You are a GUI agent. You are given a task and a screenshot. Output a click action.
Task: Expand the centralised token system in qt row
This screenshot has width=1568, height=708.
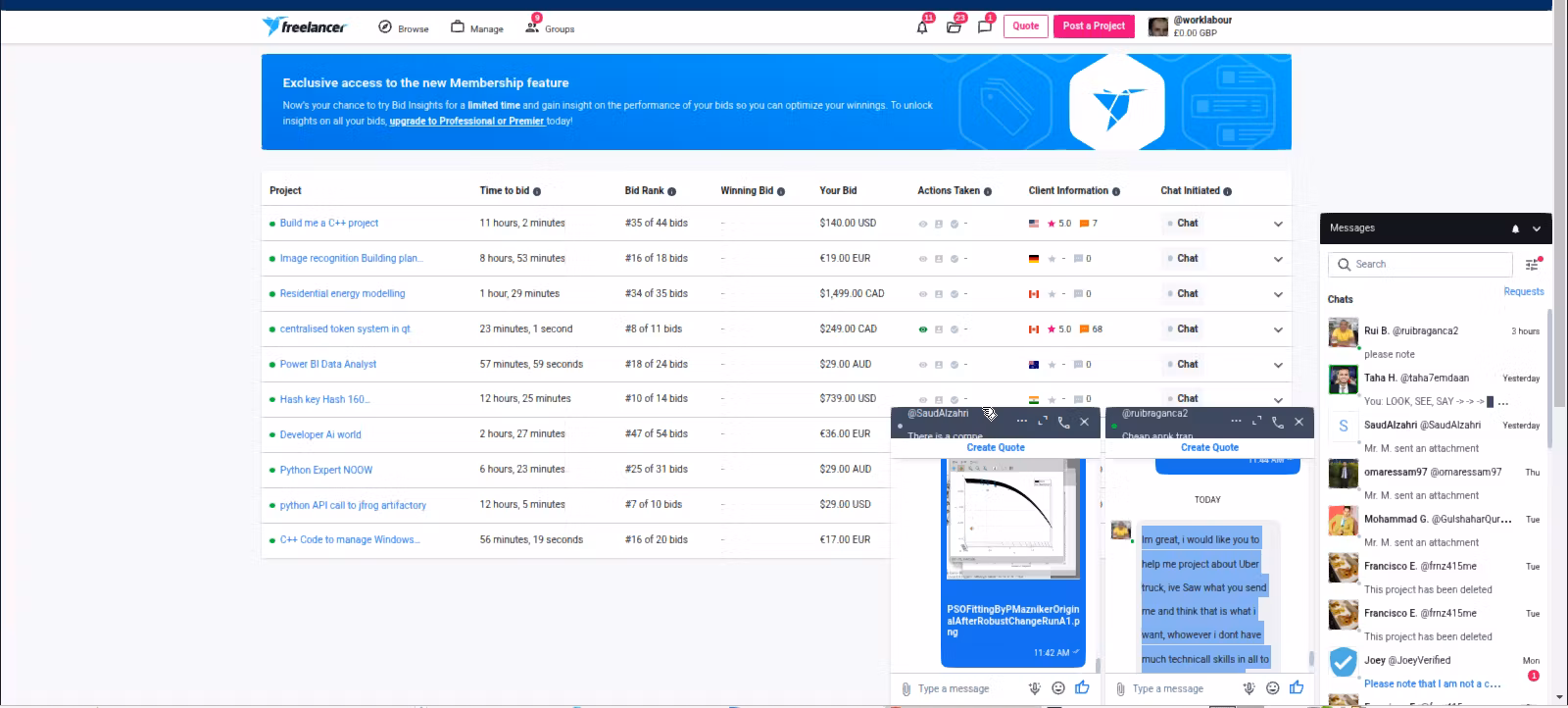click(x=1278, y=330)
